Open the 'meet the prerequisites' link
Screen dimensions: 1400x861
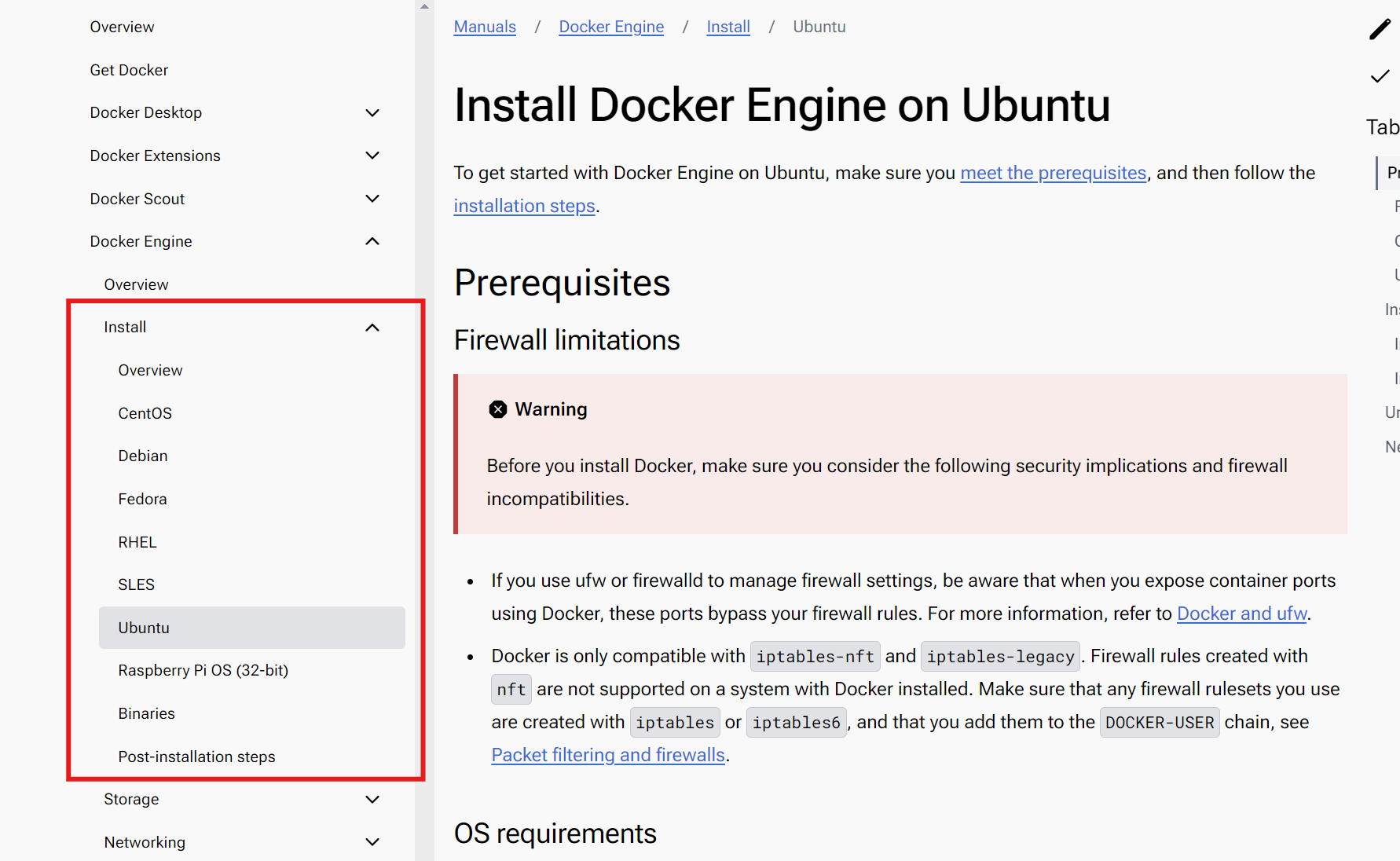coord(1053,173)
